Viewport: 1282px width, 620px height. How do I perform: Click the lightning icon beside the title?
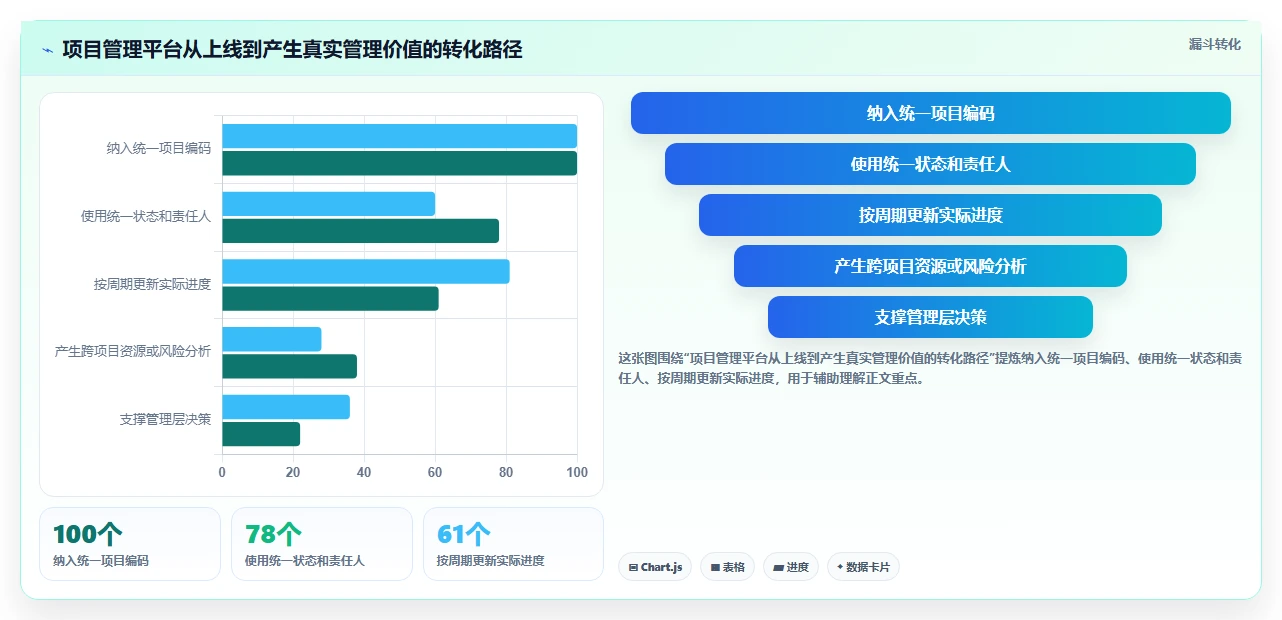pyautogui.click(x=47, y=50)
